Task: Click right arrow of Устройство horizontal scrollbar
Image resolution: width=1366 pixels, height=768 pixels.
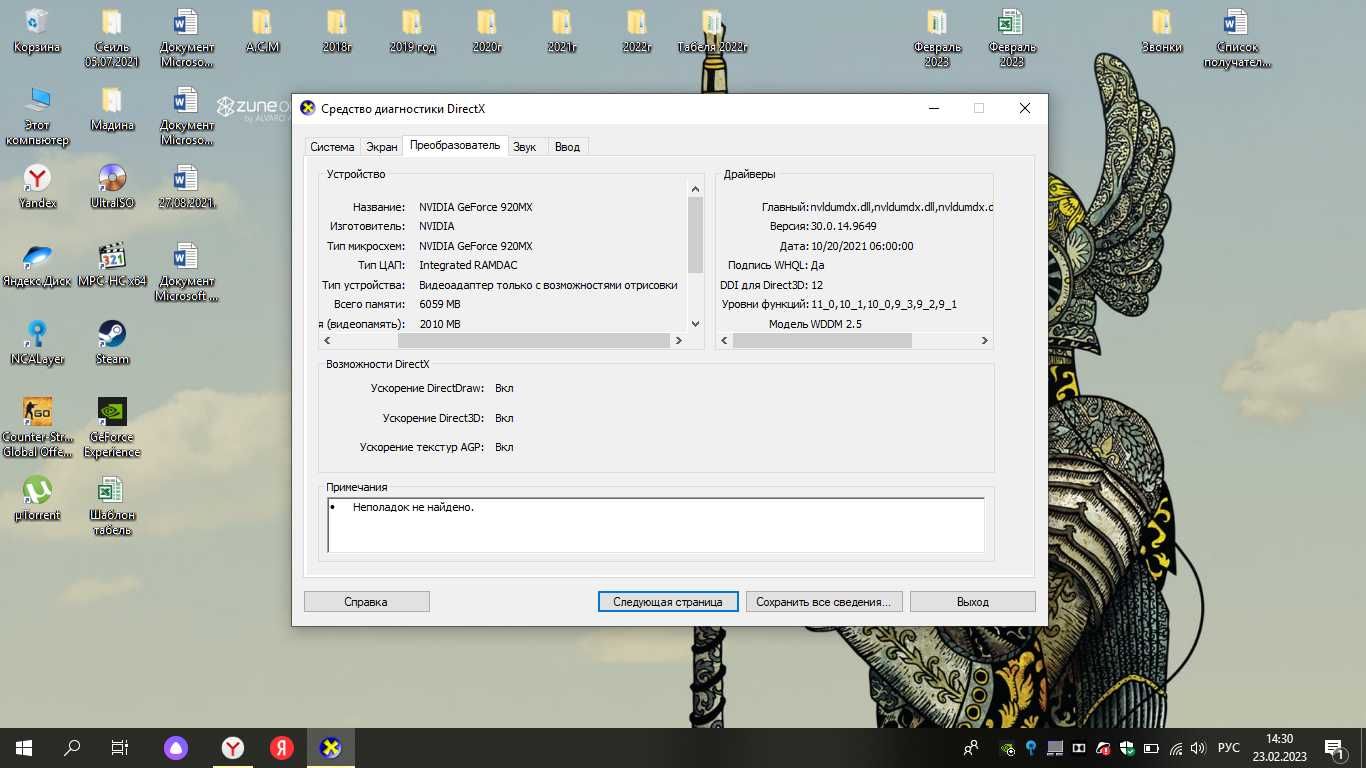Action: coord(678,341)
